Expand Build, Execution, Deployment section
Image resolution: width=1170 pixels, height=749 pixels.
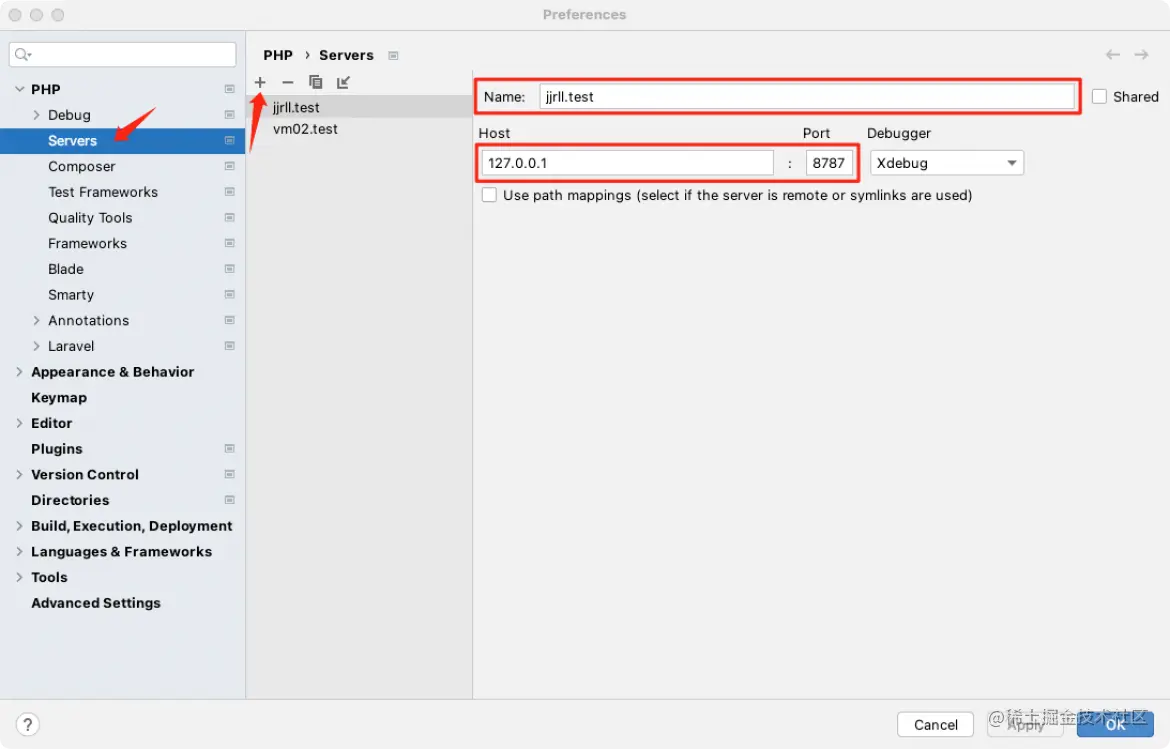(19, 526)
